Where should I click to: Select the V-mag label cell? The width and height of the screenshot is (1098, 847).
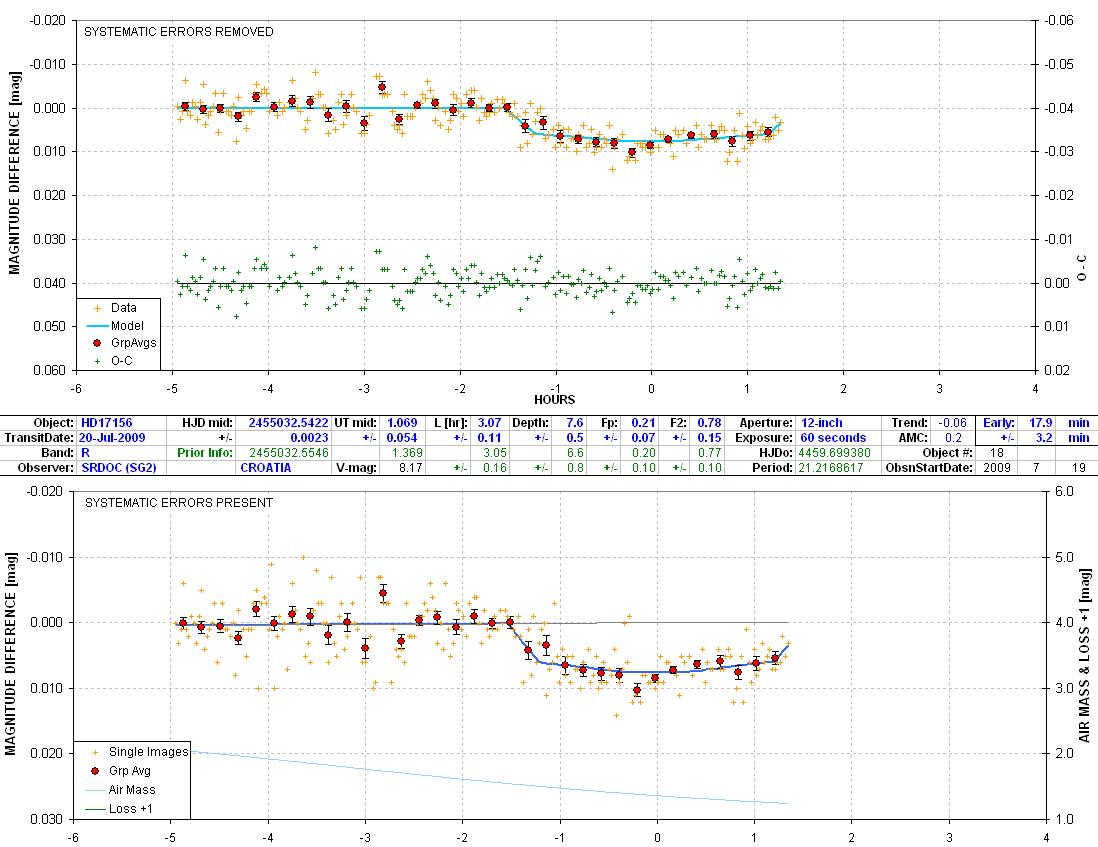(357, 468)
